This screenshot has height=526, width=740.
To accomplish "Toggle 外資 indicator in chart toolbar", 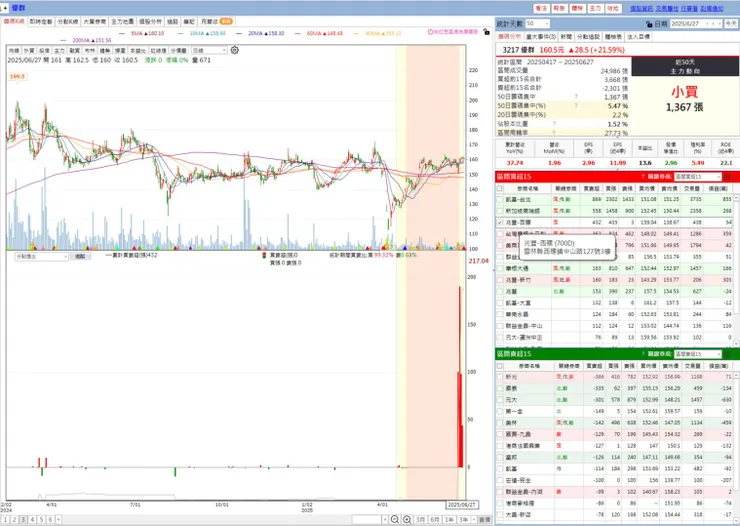I will point(29,50).
